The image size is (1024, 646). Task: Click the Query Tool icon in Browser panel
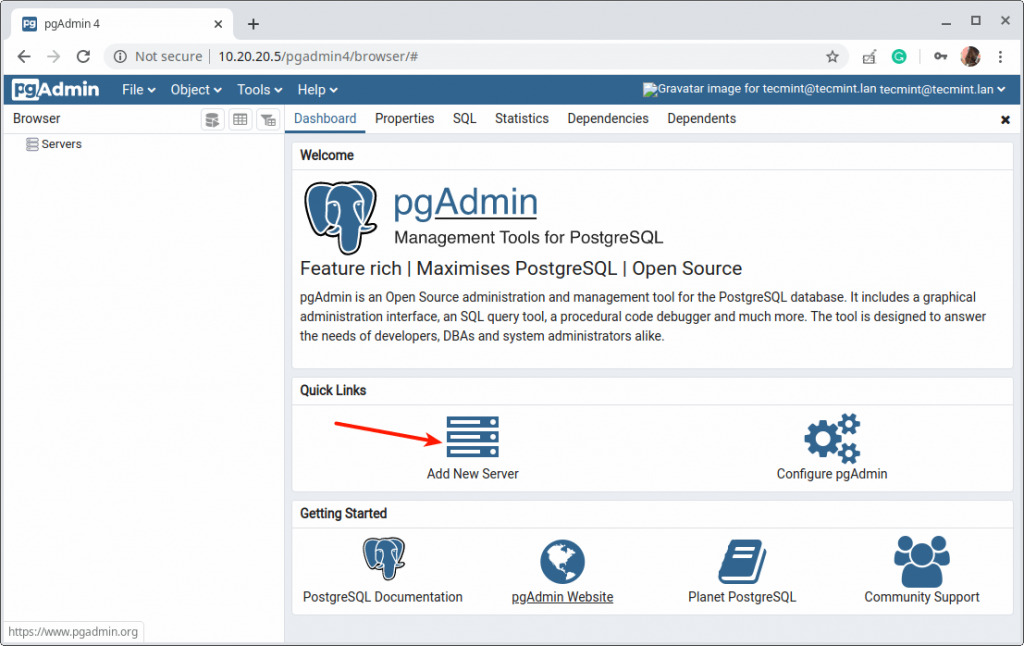tap(212, 120)
